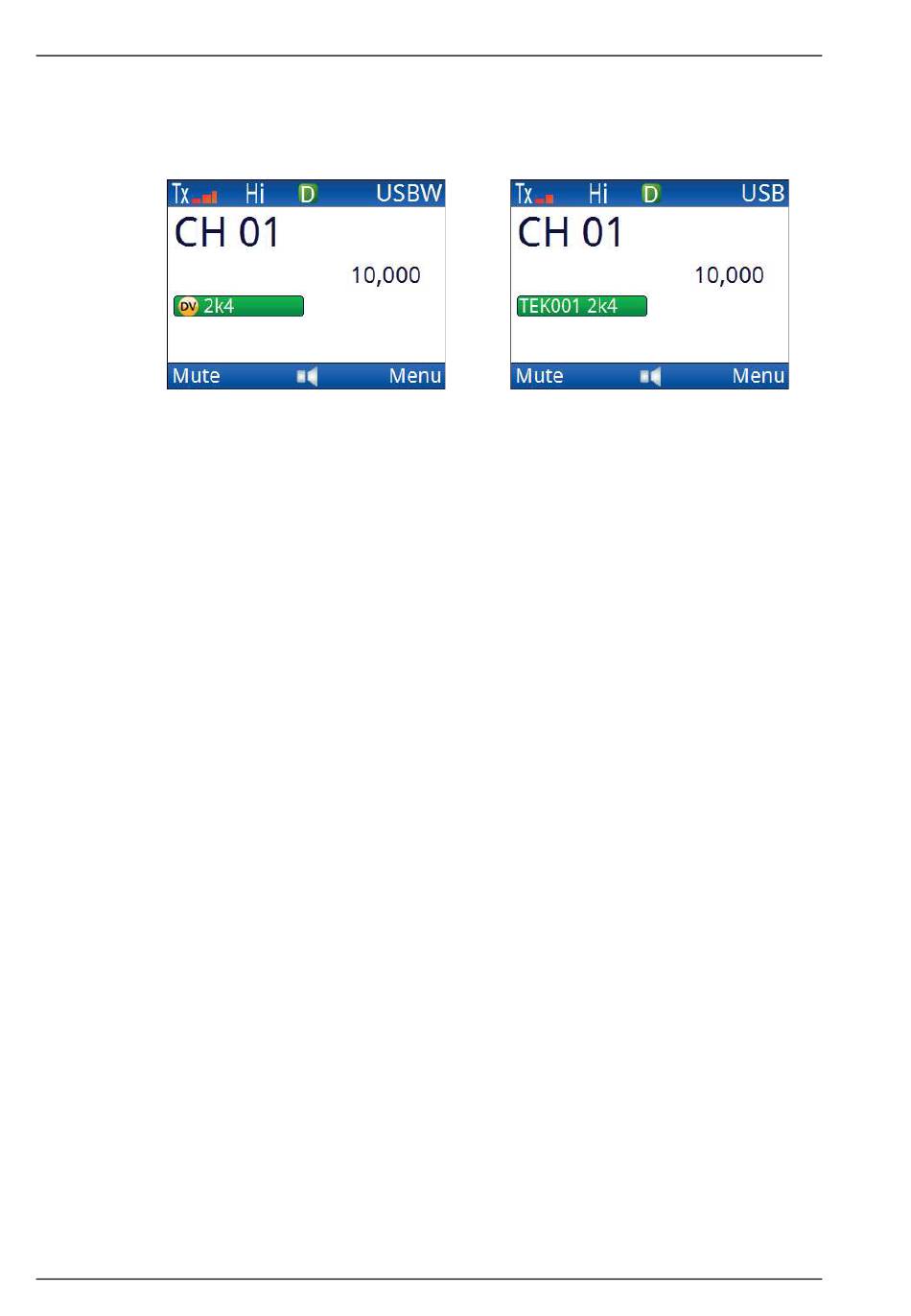Screen dimensions: 911x1316
Task: Click the Hi power label beside USBW
Action: (x=254, y=194)
